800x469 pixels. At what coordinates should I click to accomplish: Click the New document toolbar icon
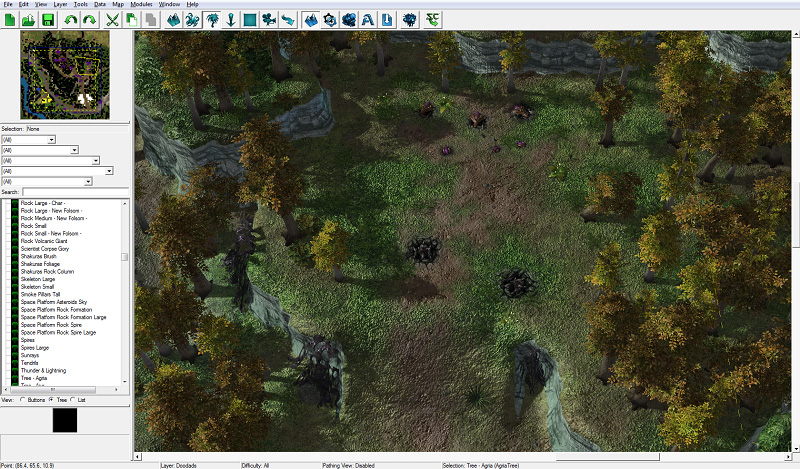click(10, 20)
